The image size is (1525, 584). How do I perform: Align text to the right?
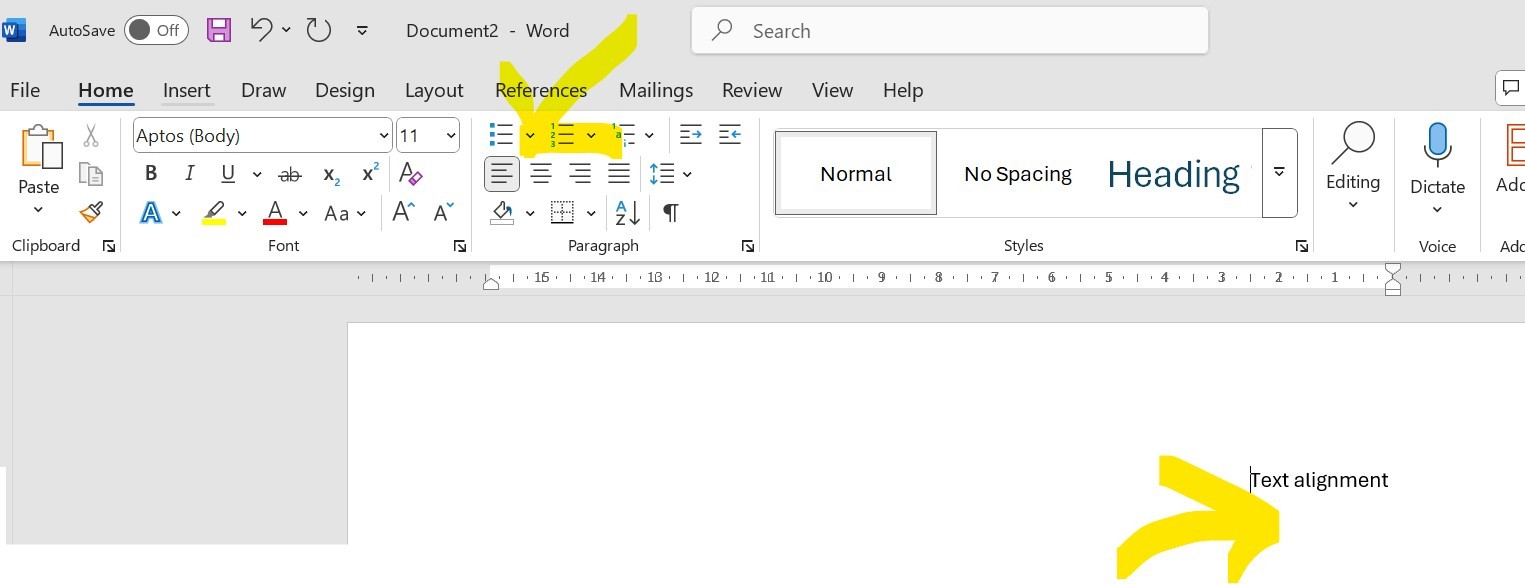coord(580,173)
